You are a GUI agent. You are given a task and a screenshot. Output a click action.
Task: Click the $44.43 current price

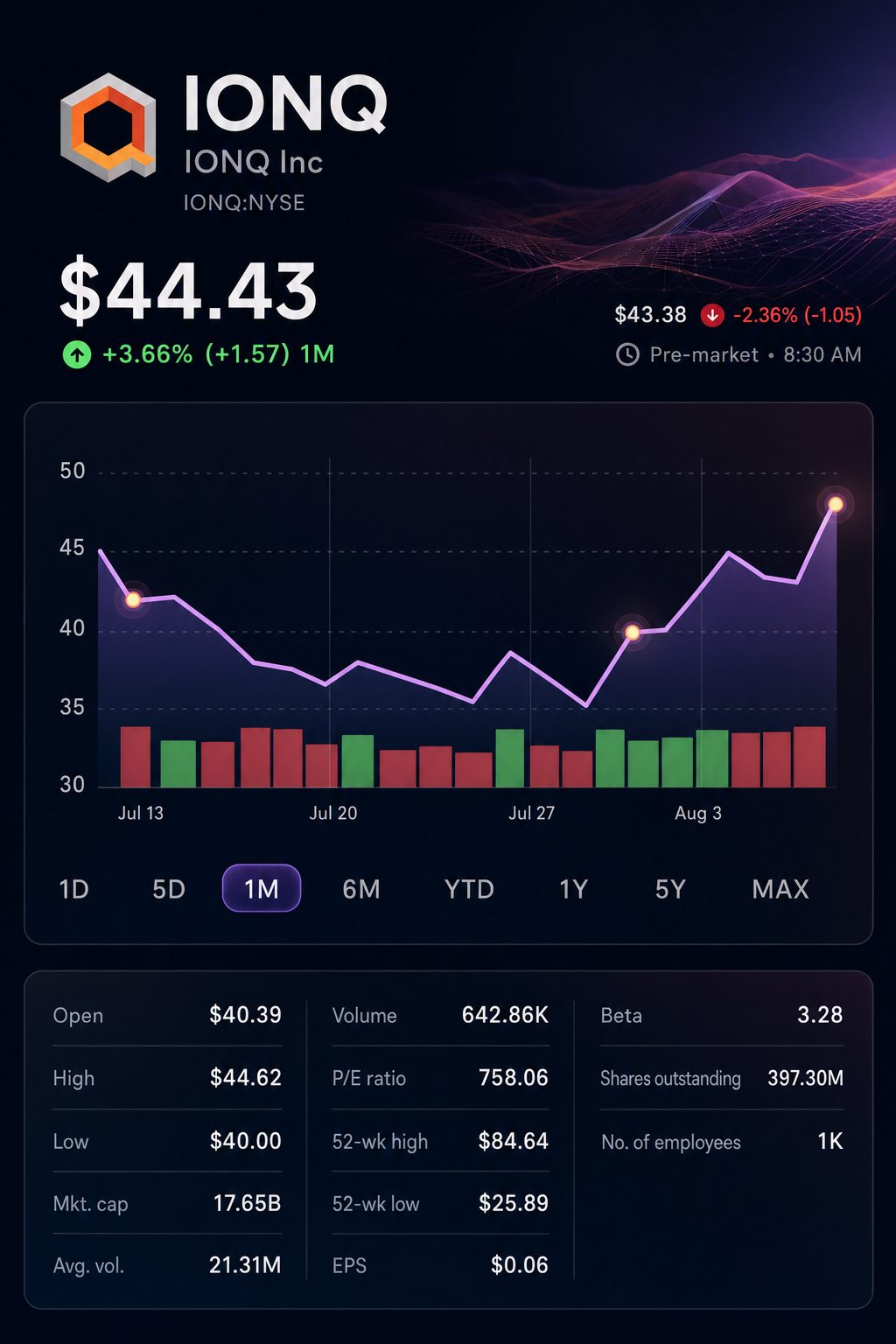(x=188, y=290)
